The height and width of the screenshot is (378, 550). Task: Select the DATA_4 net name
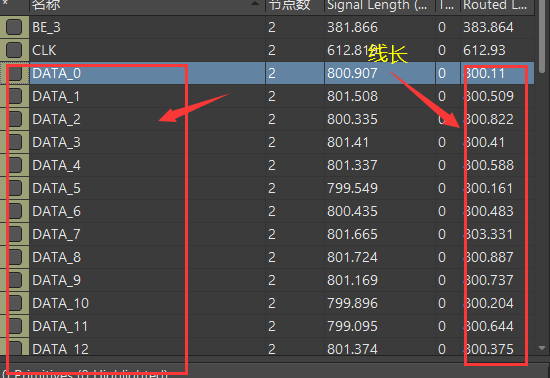(56, 166)
